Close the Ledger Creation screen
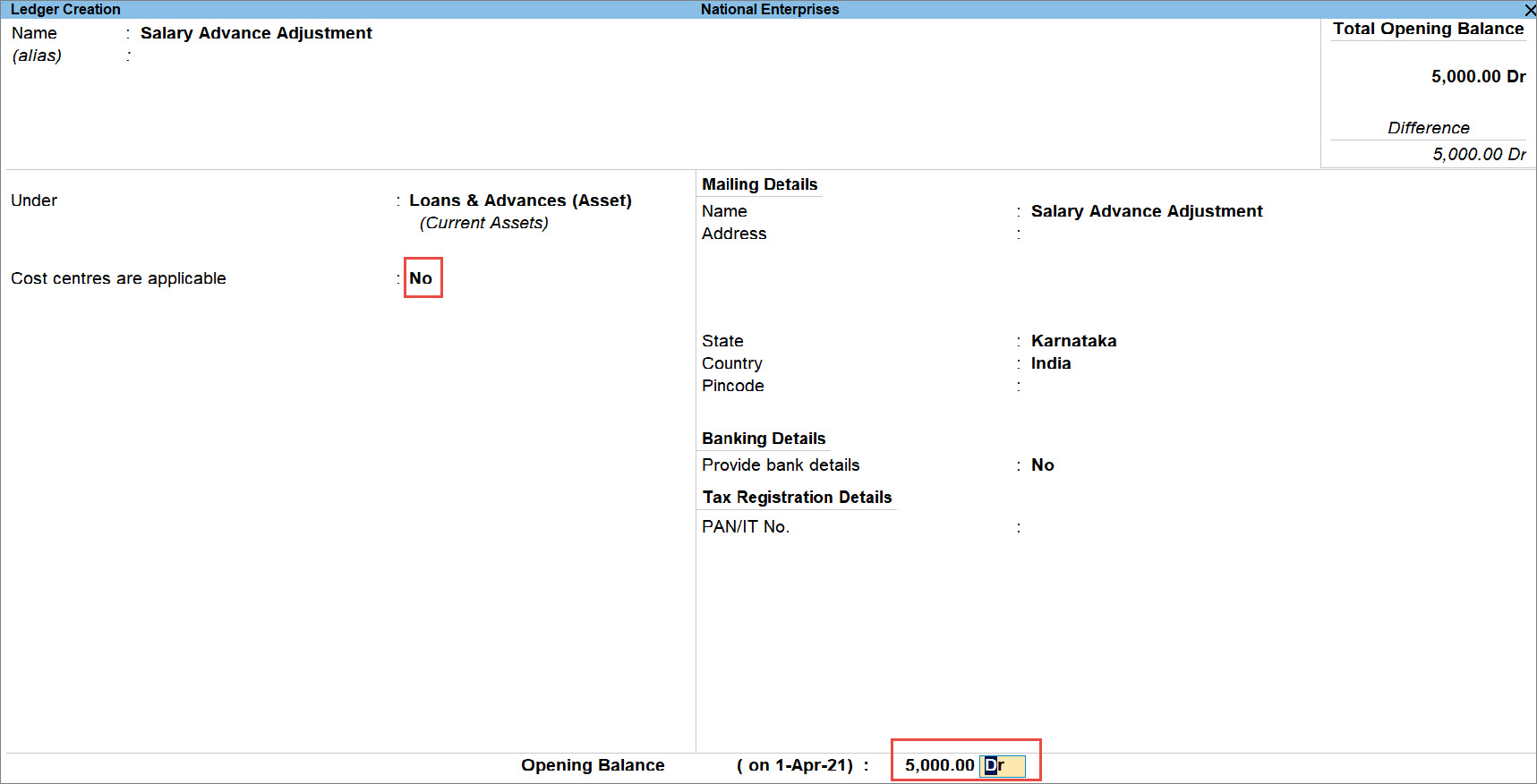This screenshot has width=1537, height=784. [1530, 10]
